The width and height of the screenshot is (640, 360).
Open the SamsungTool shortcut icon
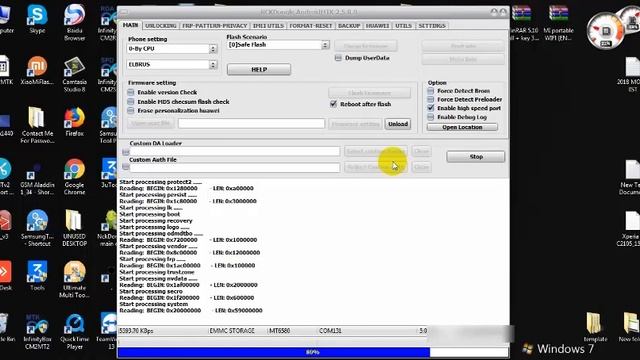pyautogui.click(x=37, y=229)
